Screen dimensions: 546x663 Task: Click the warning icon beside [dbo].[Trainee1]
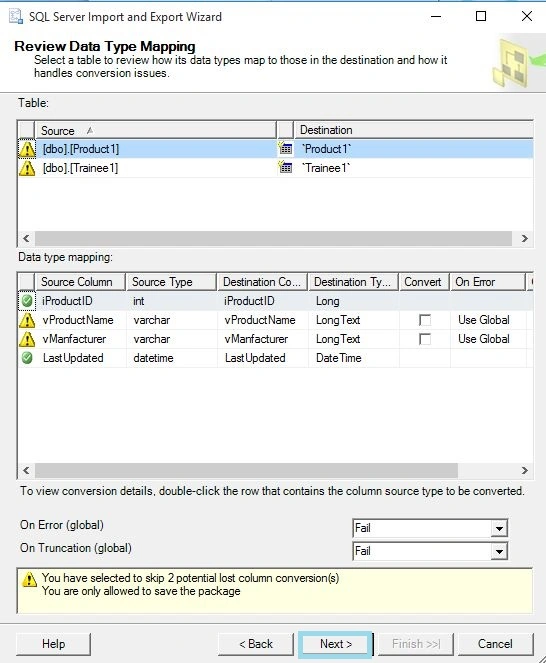pyautogui.click(x=27, y=168)
